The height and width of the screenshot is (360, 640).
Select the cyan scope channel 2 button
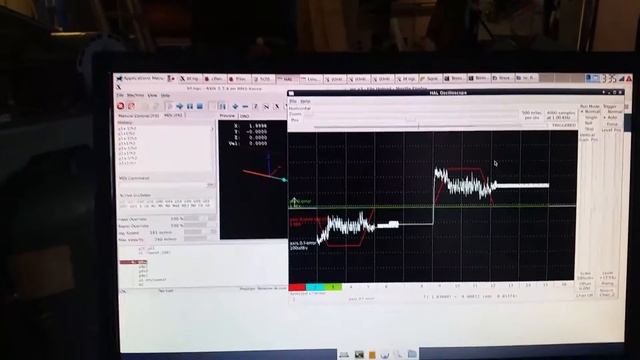coord(315,287)
